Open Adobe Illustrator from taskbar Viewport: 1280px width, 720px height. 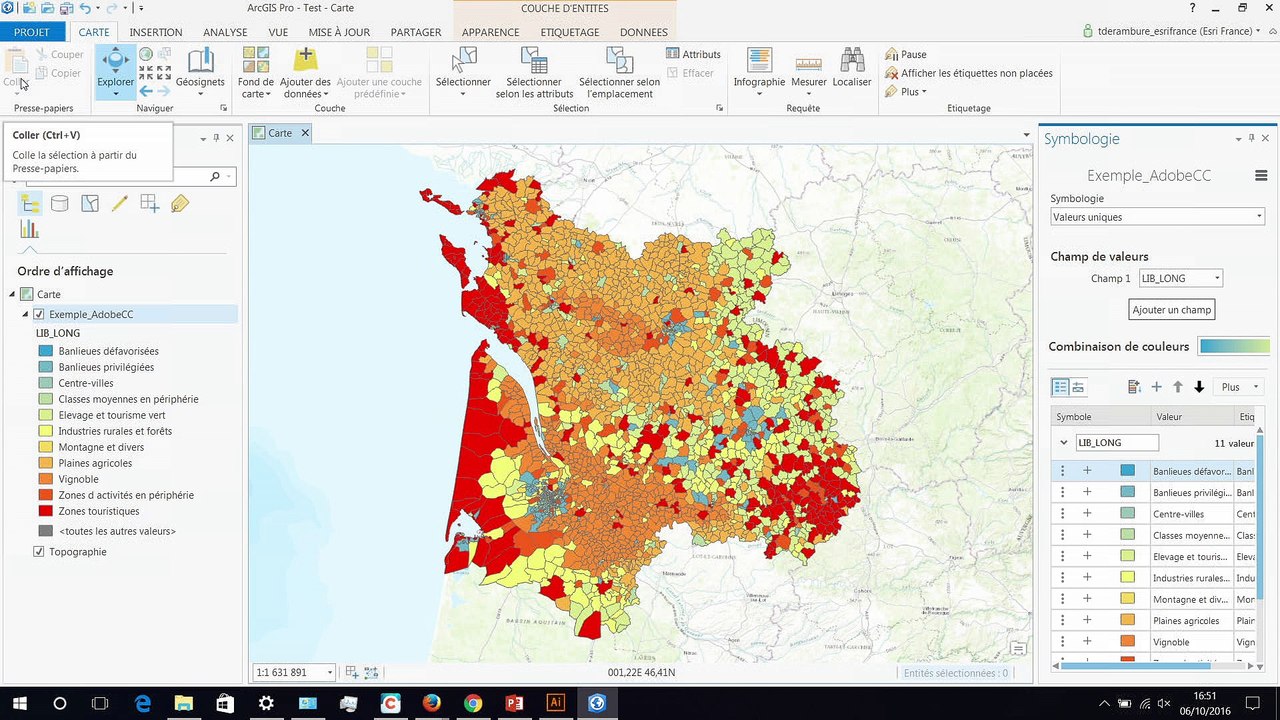pyautogui.click(x=556, y=703)
